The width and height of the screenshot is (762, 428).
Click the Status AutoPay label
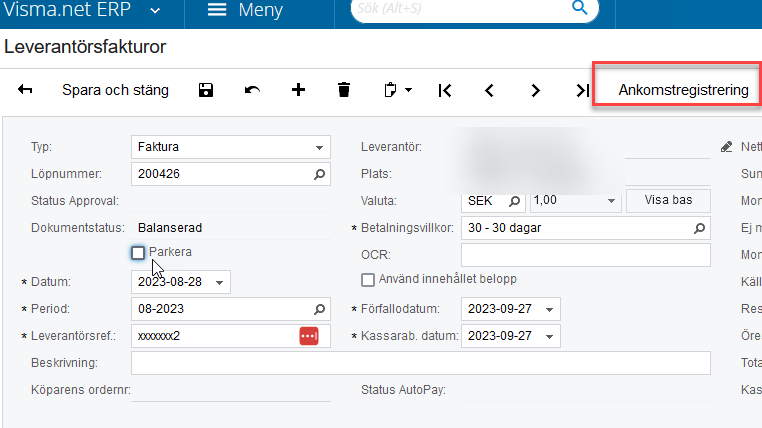point(403,390)
